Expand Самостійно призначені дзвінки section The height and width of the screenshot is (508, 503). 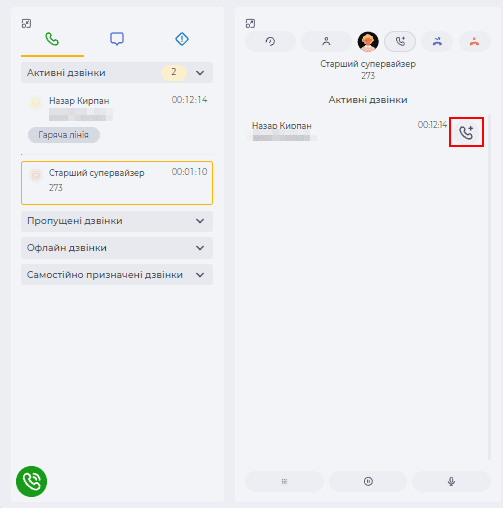[117, 275]
